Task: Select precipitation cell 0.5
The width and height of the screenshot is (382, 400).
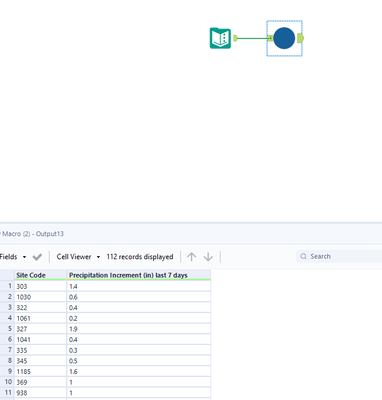Action: point(139,361)
